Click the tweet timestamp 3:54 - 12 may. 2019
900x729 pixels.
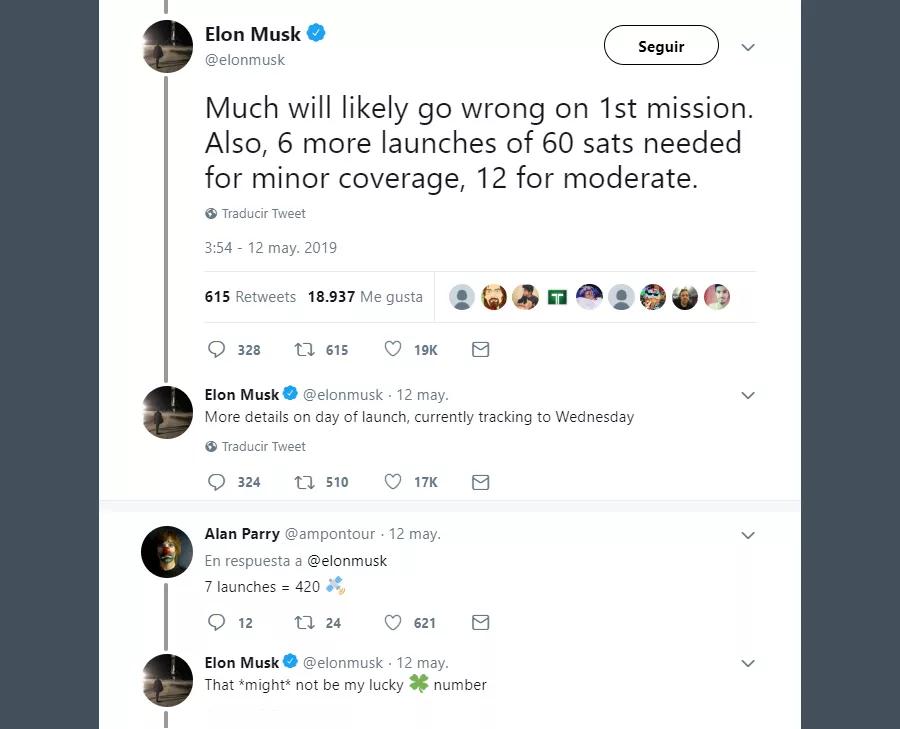[x=270, y=247]
